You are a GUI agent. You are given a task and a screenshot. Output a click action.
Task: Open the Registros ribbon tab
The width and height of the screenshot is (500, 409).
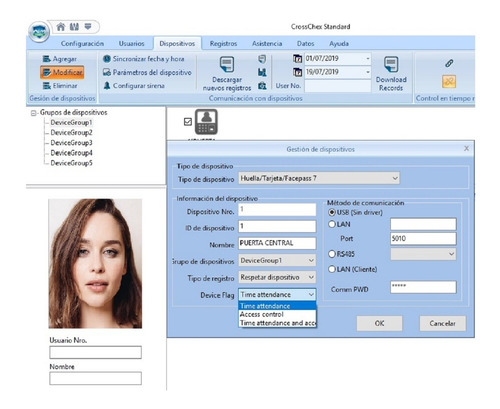click(x=223, y=44)
